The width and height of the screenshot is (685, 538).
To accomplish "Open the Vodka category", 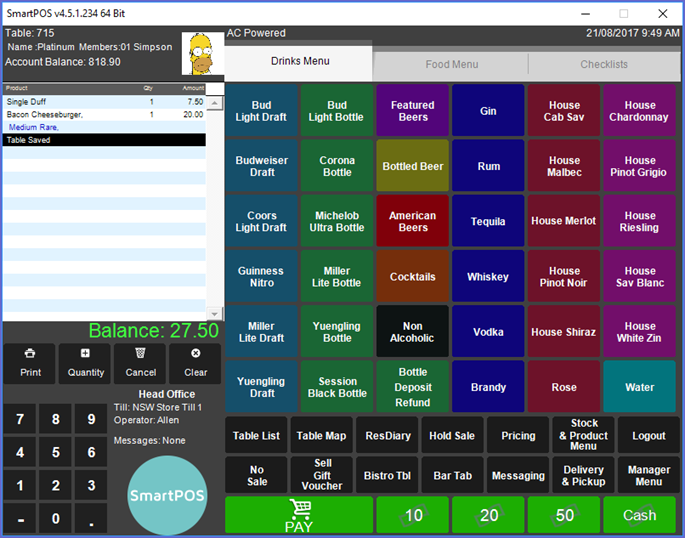I will [488, 331].
